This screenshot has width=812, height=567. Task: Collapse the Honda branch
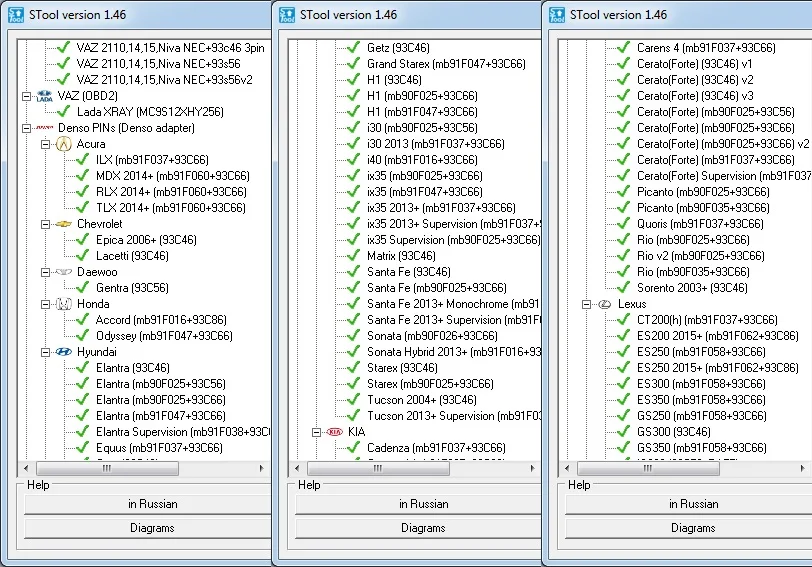(46, 304)
